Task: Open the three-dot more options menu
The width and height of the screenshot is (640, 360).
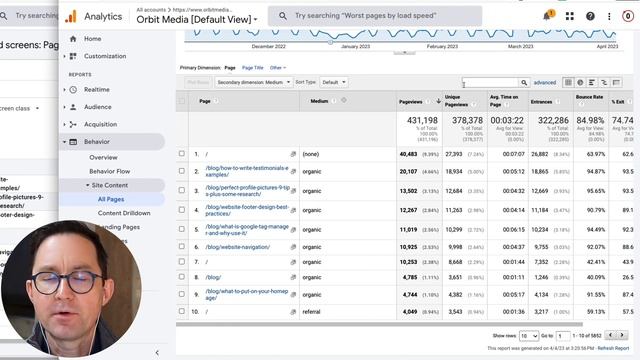Action: 609,16
